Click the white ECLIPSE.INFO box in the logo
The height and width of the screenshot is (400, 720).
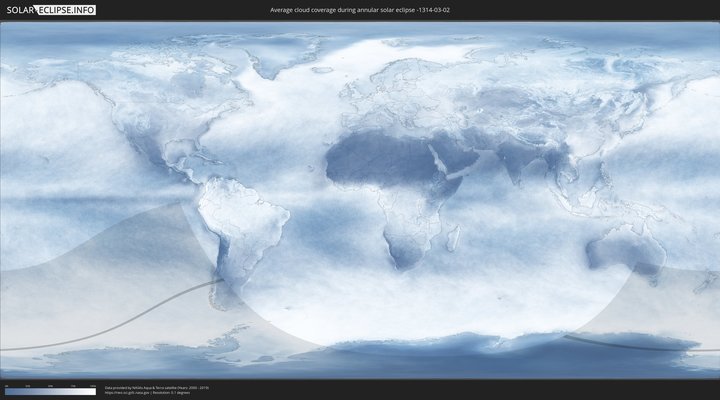[68, 9]
